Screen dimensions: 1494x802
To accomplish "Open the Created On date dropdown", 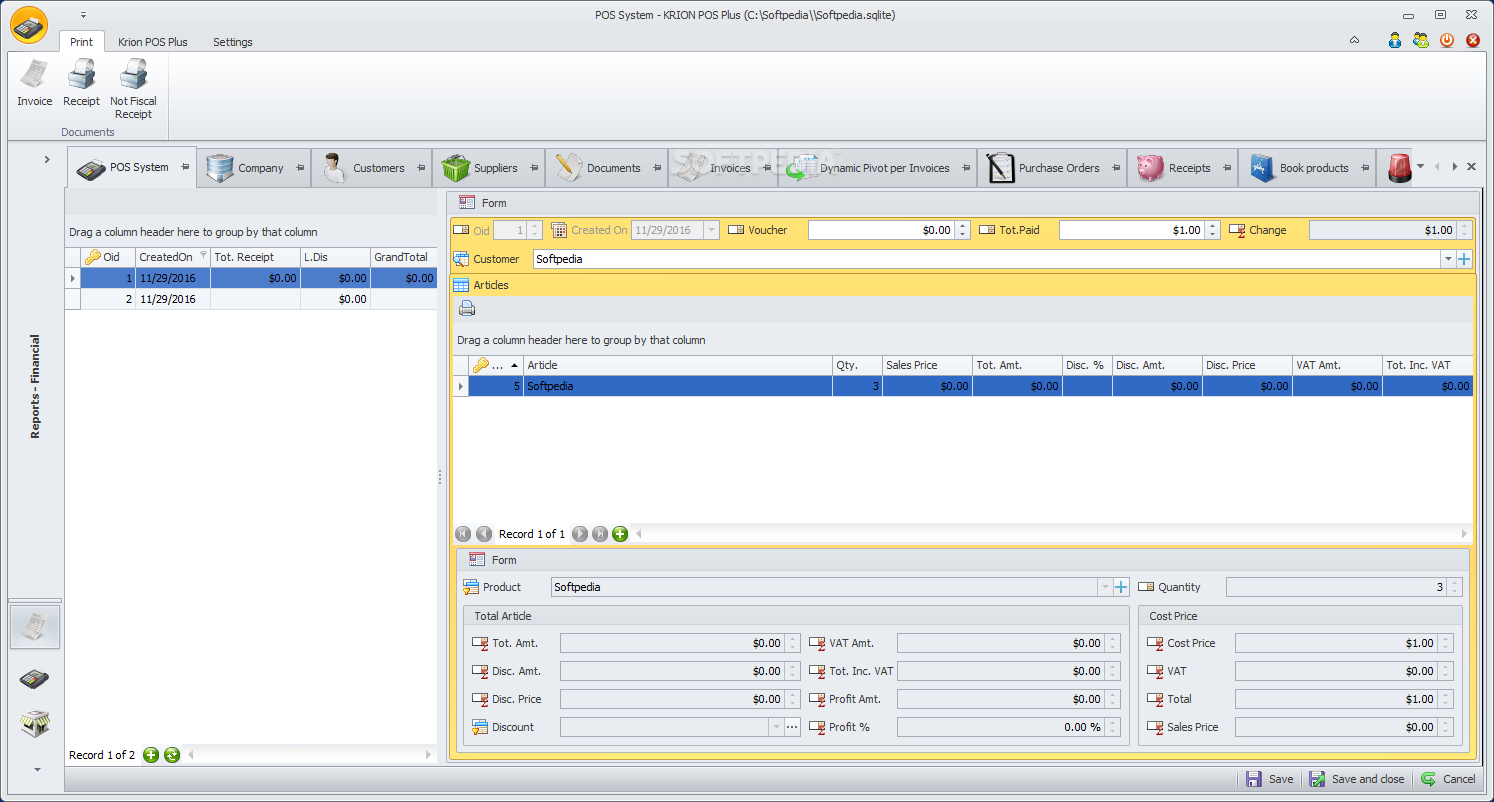I will tap(711, 230).
